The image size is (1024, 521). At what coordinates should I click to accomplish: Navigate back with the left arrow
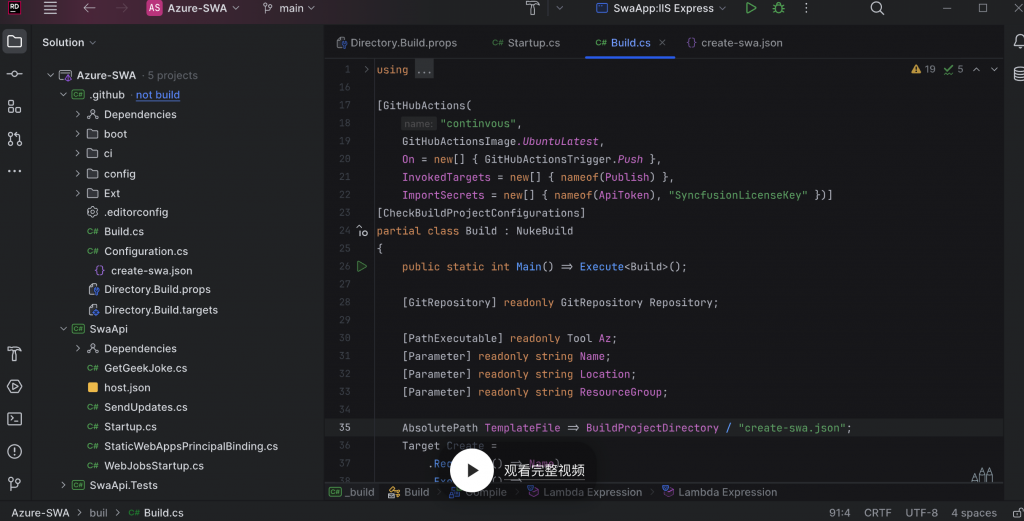tap(89, 8)
